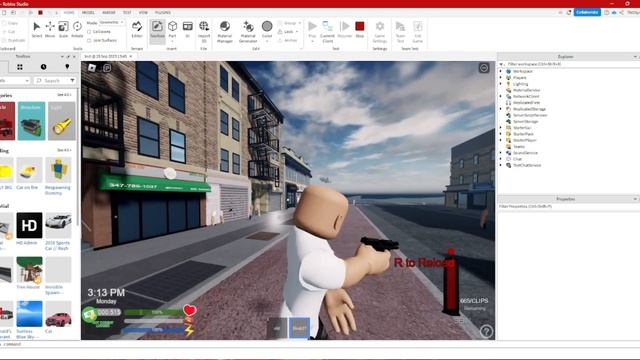Image resolution: width=640 pixels, height=360 pixels.
Task: Open the chat icon in game viewport
Action: click(x=107, y=68)
